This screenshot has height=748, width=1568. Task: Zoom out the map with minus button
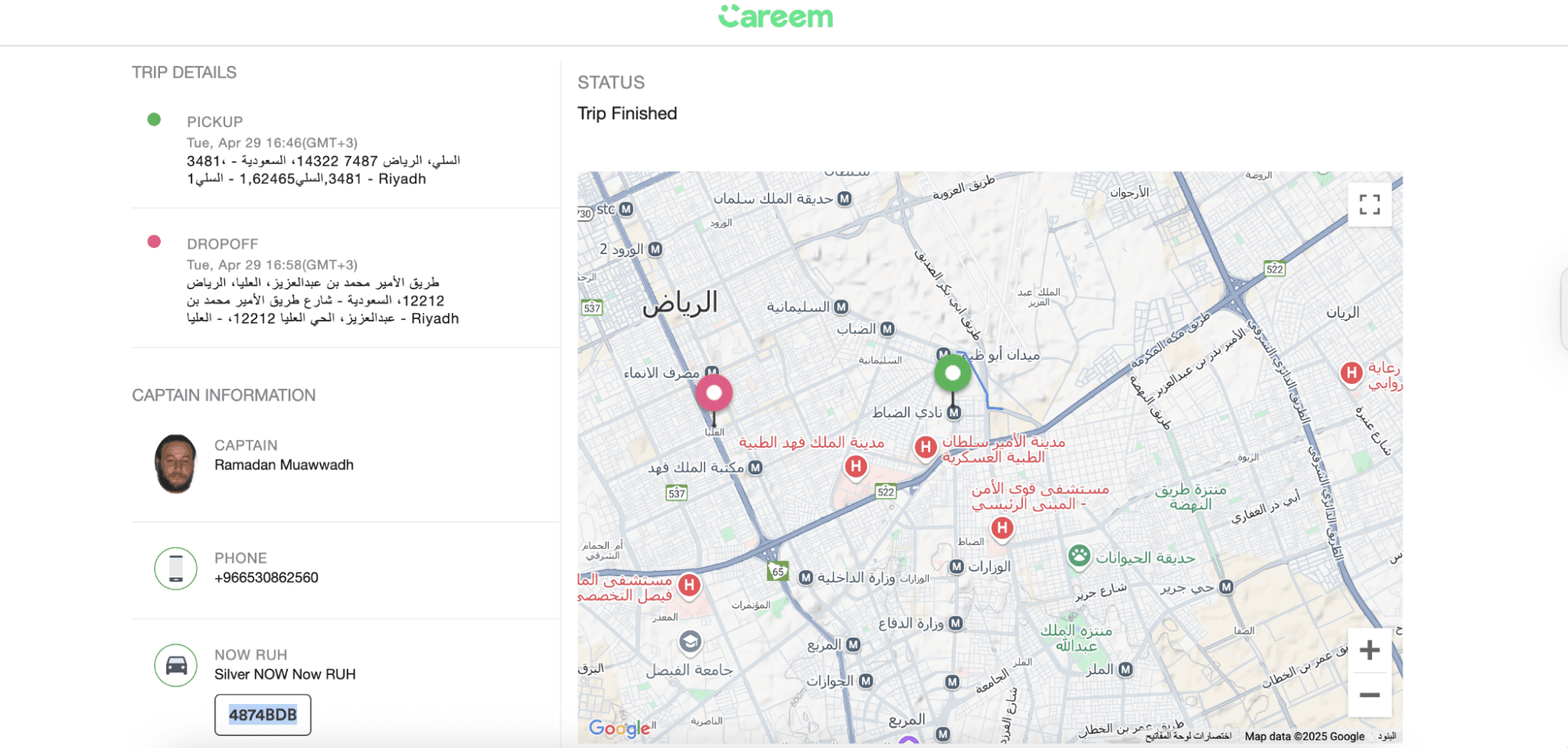[1369, 695]
